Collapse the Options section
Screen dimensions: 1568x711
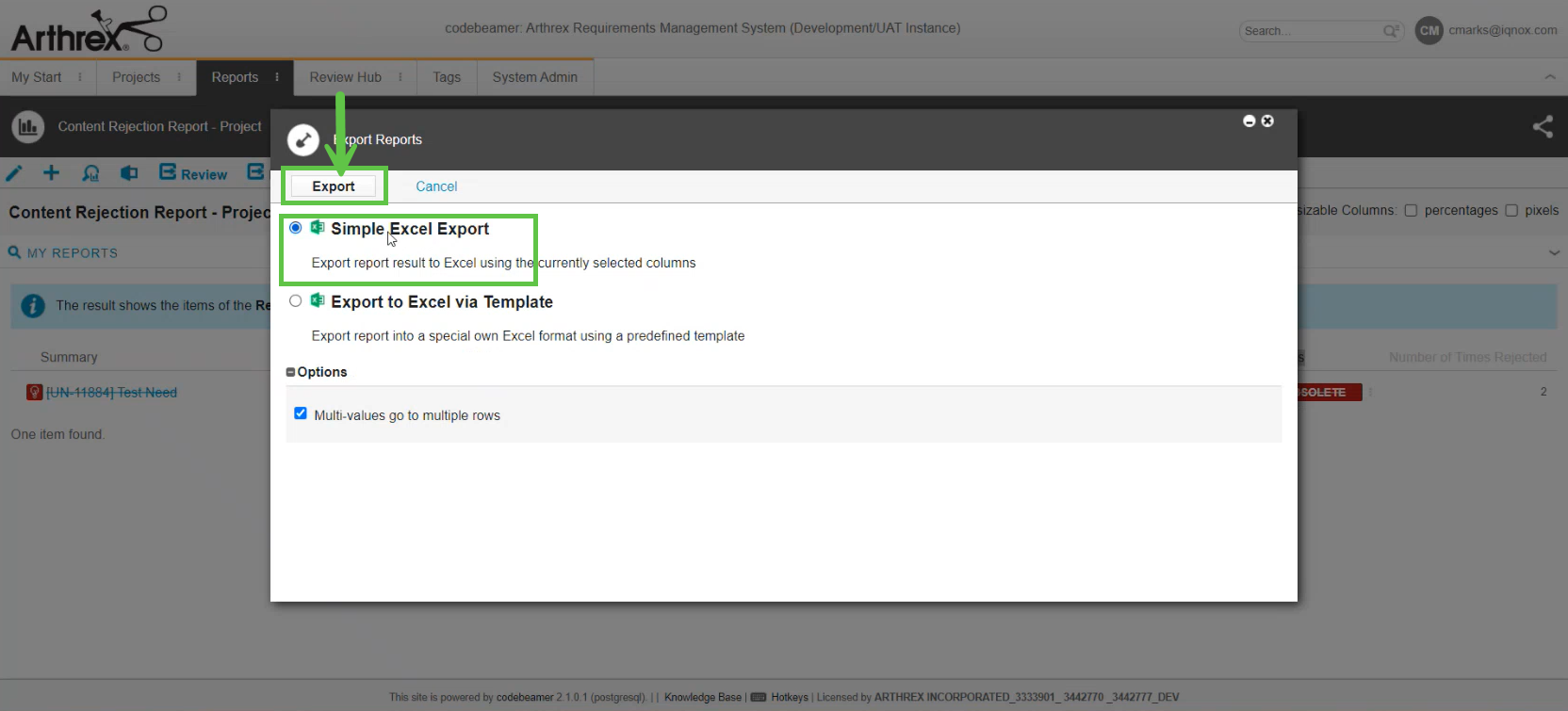[290, 372]
